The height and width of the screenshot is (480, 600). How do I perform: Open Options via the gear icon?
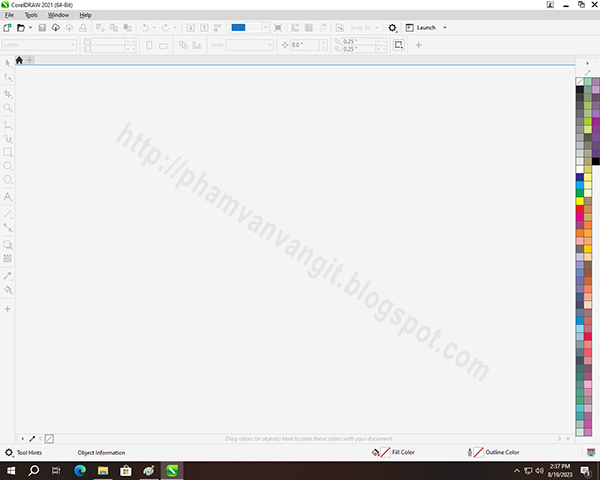tap(392, 28)
